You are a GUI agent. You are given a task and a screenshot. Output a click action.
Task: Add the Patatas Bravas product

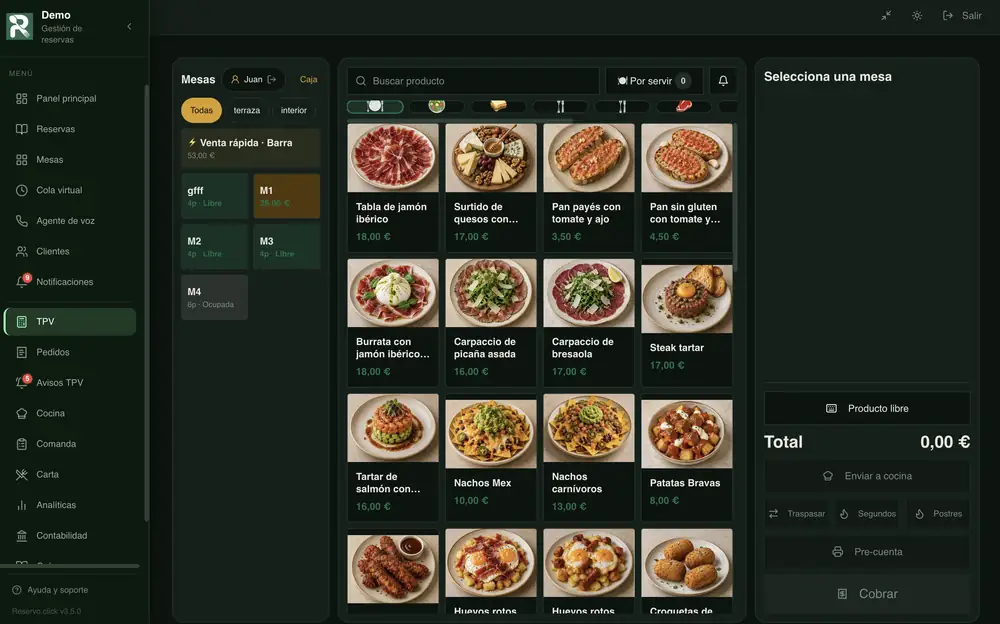pos(687,457)
